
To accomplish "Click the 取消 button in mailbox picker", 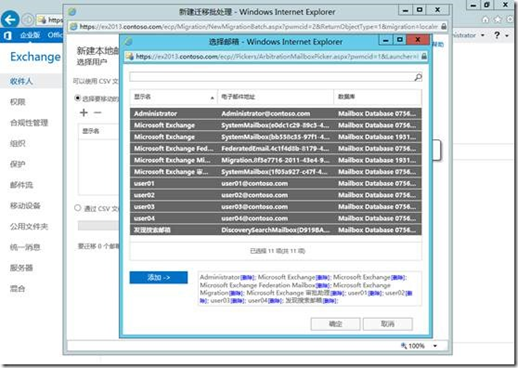I will pyautogui.click(x=388, y=324).
